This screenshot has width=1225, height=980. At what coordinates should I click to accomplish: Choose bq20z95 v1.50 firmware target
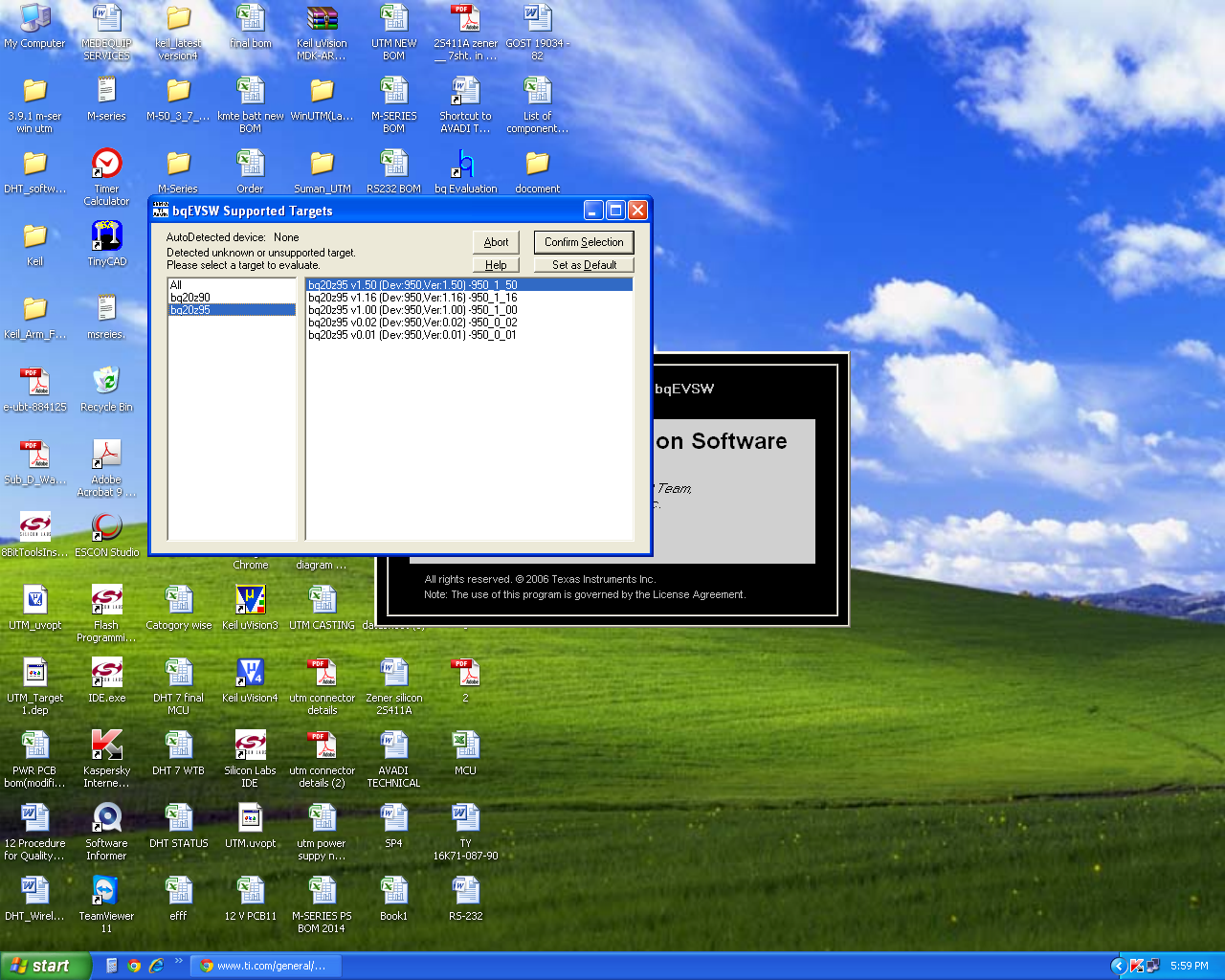[469, 285]
